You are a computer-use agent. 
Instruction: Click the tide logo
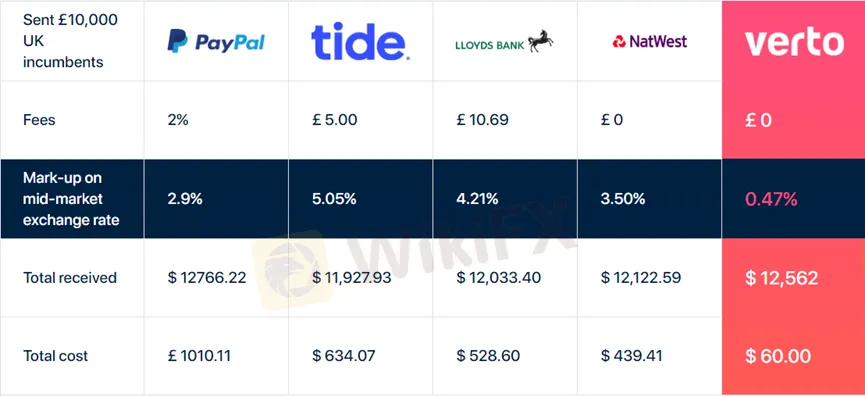(360, 41)
